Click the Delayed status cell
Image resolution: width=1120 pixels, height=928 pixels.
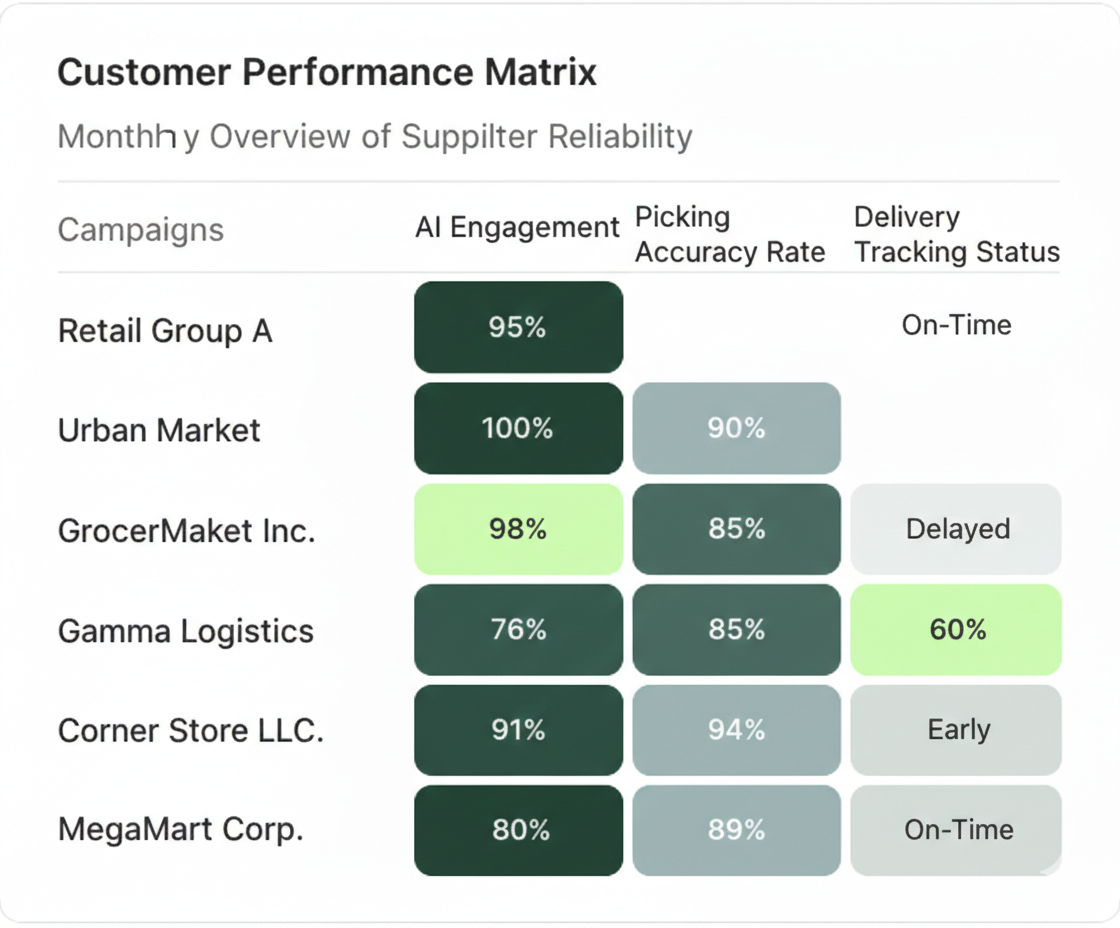956,529
